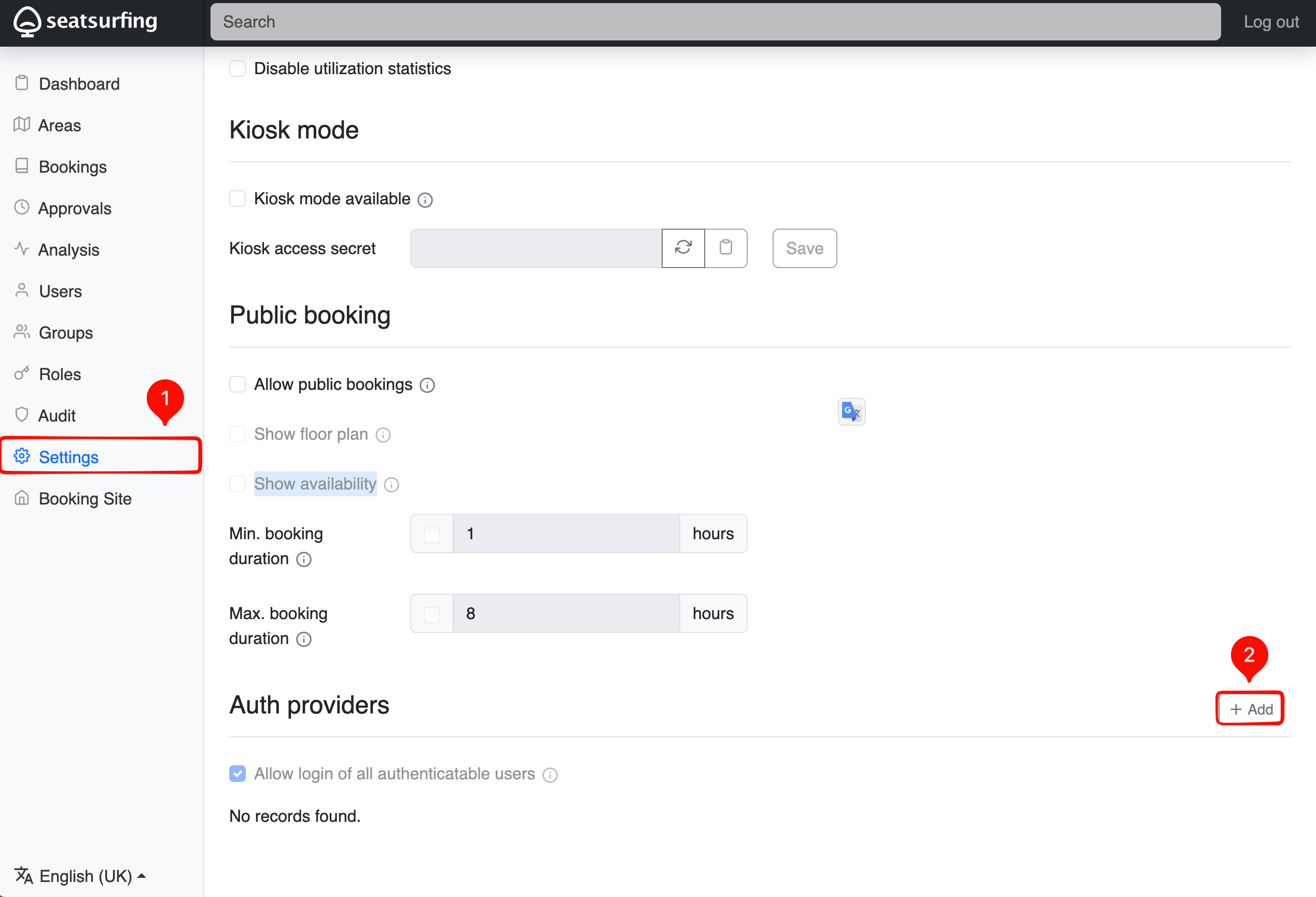Image resolution: width=1316 pixels, height=897 pixels.
Task: Click info icon next to Kiosk mode available
Action: 425,200
